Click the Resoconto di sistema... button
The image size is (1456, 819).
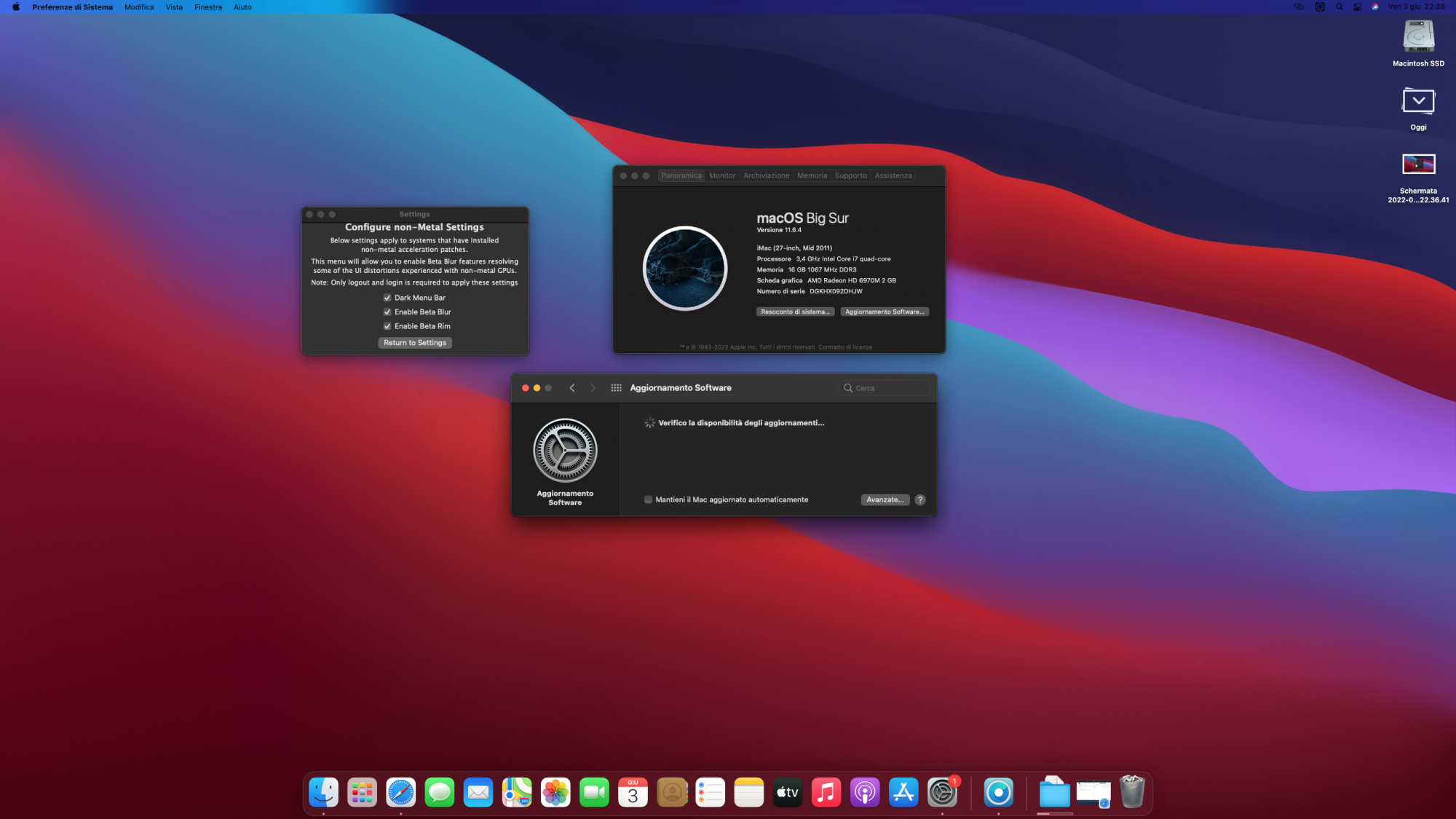click(795, 312)
